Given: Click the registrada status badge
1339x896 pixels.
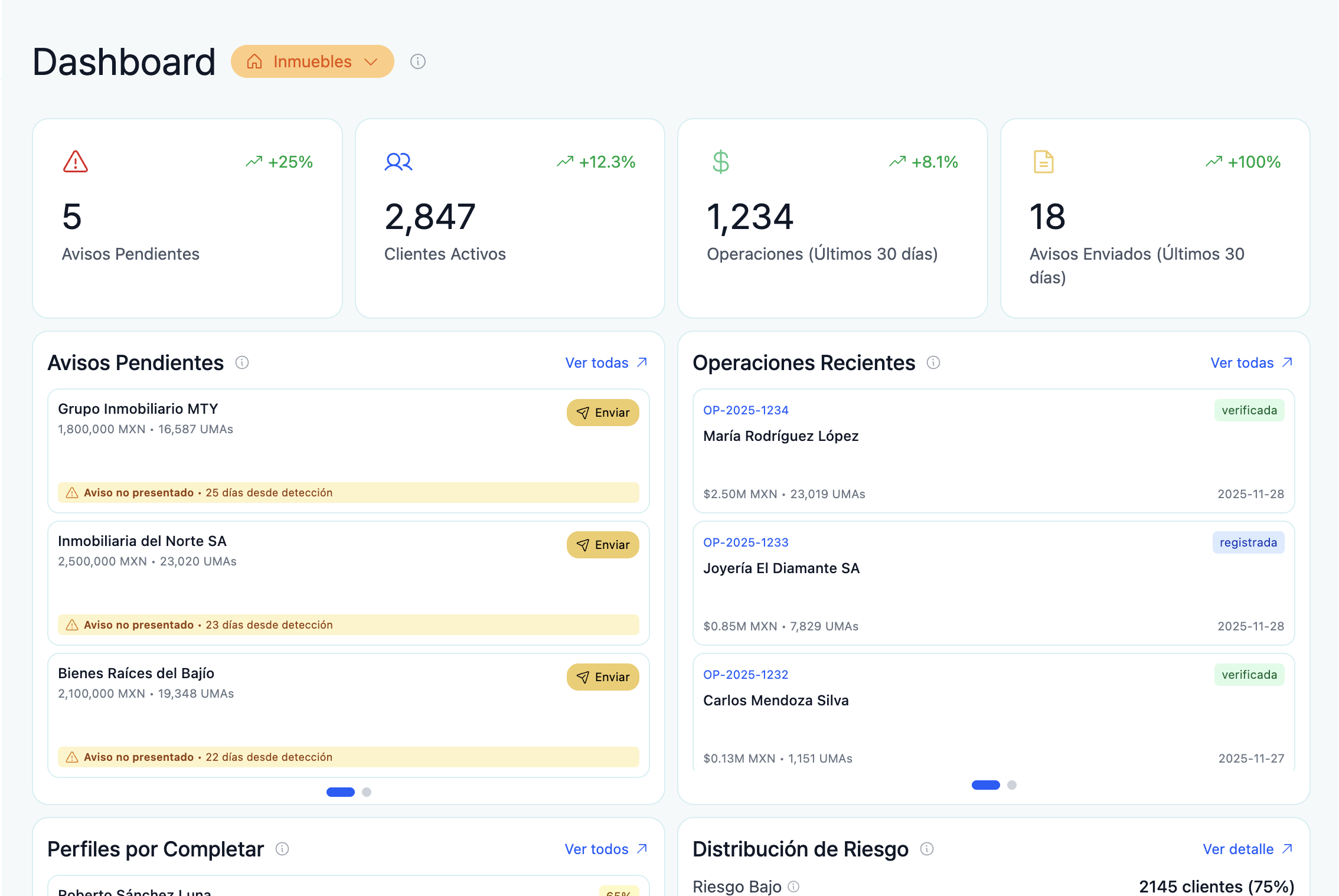Looking at the screenshot, I should tap(1248, 542).
